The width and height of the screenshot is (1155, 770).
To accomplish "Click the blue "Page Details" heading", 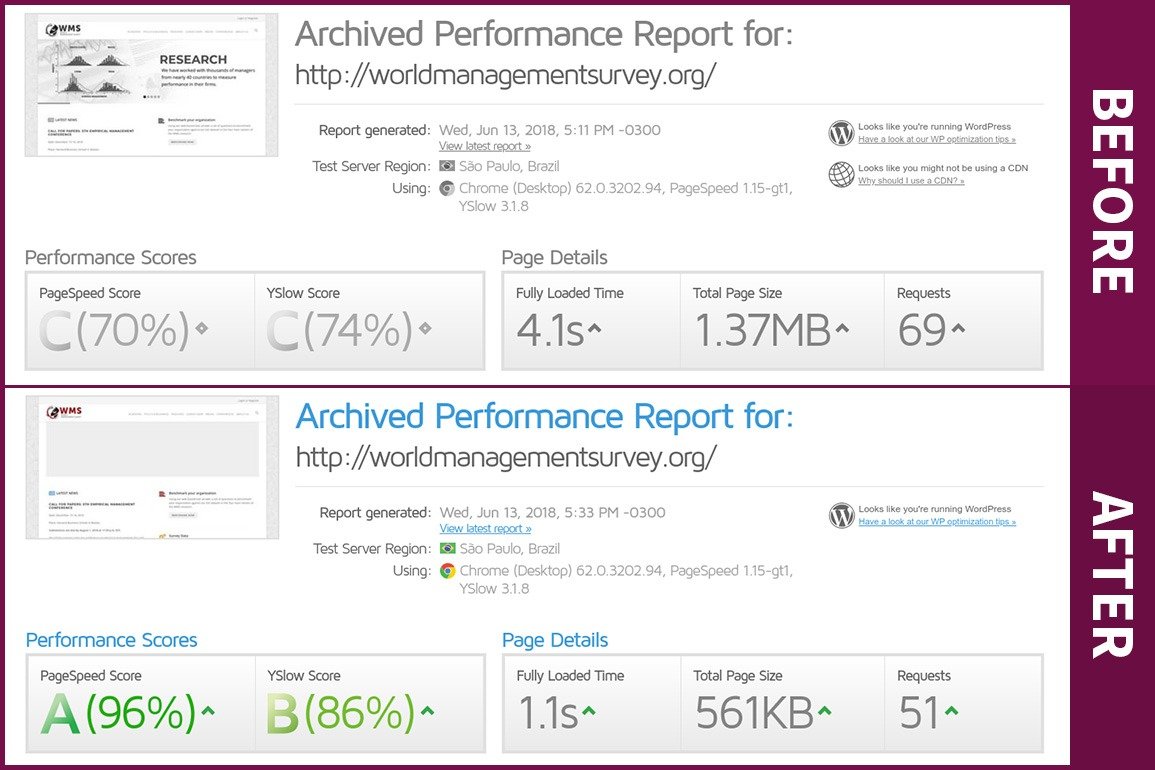I will 555,640.
